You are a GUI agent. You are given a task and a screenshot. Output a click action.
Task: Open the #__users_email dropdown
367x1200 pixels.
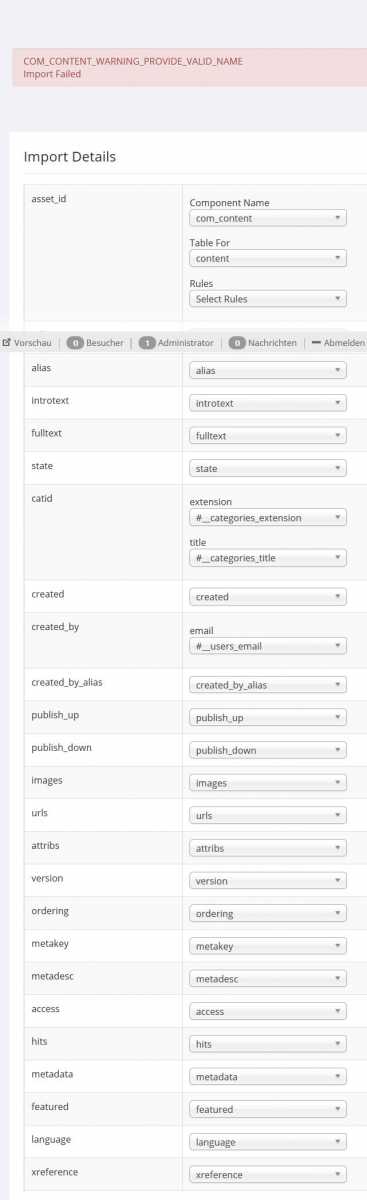(x=268, y=646)
